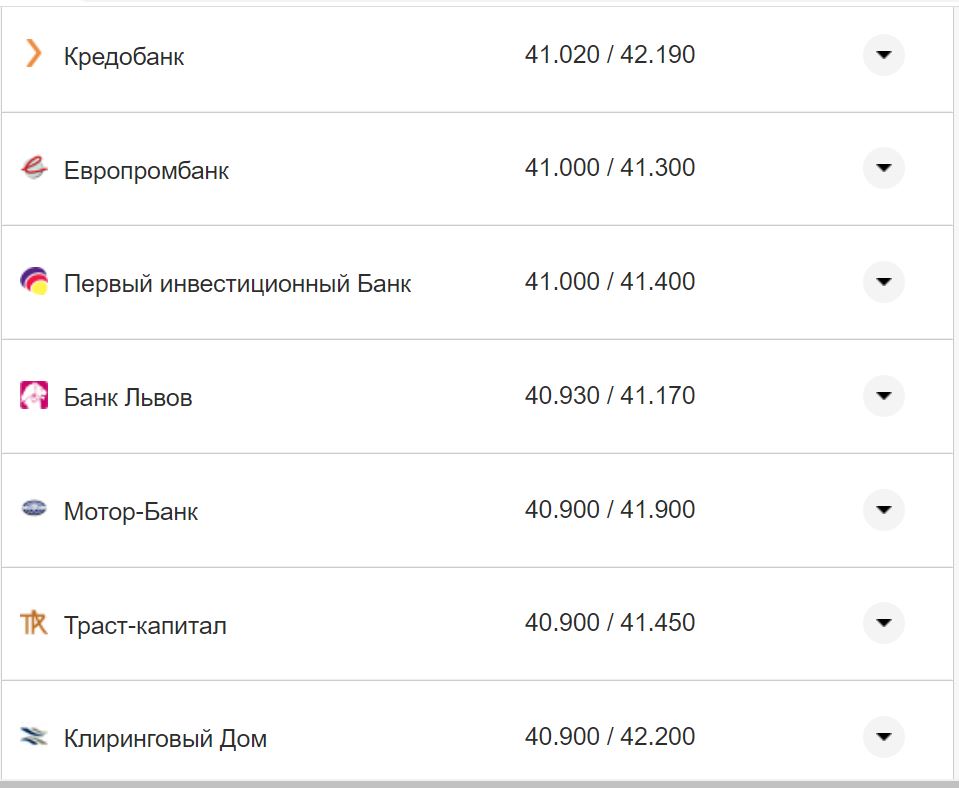Expand the Мотор-Банк rate details dropdown

tap(883, 509)
